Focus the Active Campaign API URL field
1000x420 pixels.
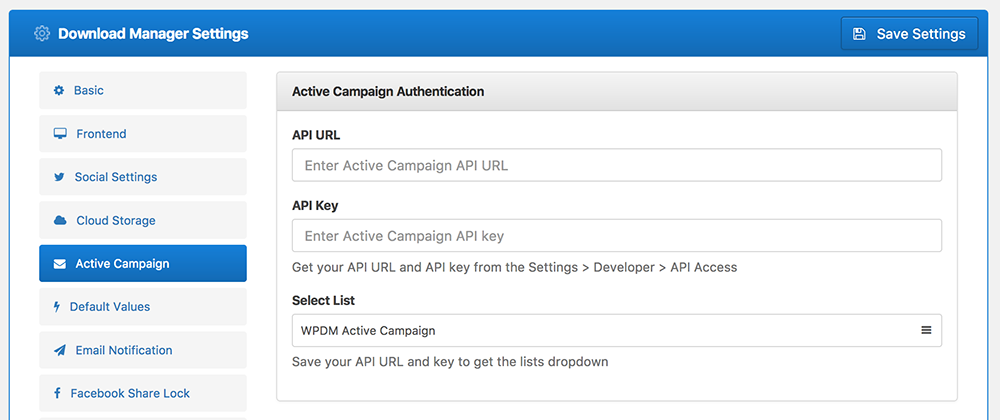(x=617, y=165)
